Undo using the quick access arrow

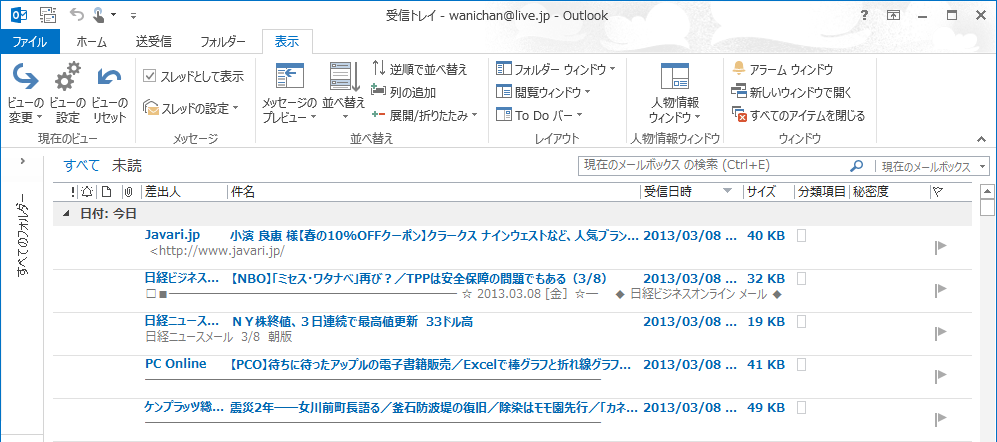coord(76,14)
